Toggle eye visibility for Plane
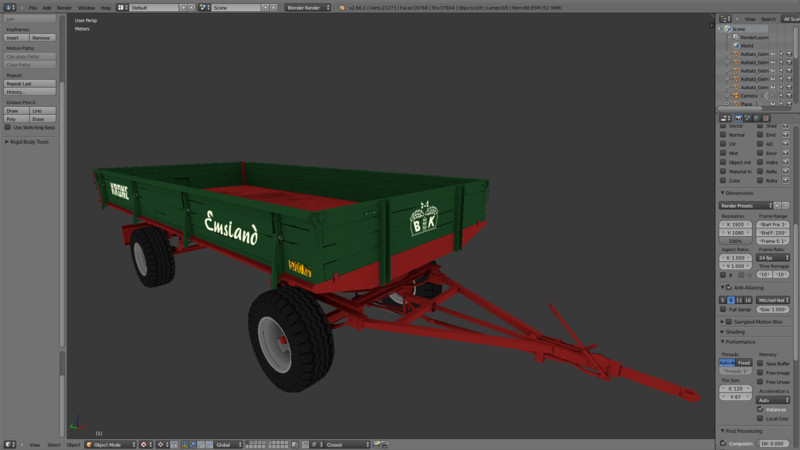Screen dimensions: 800x450 [772, 104]
